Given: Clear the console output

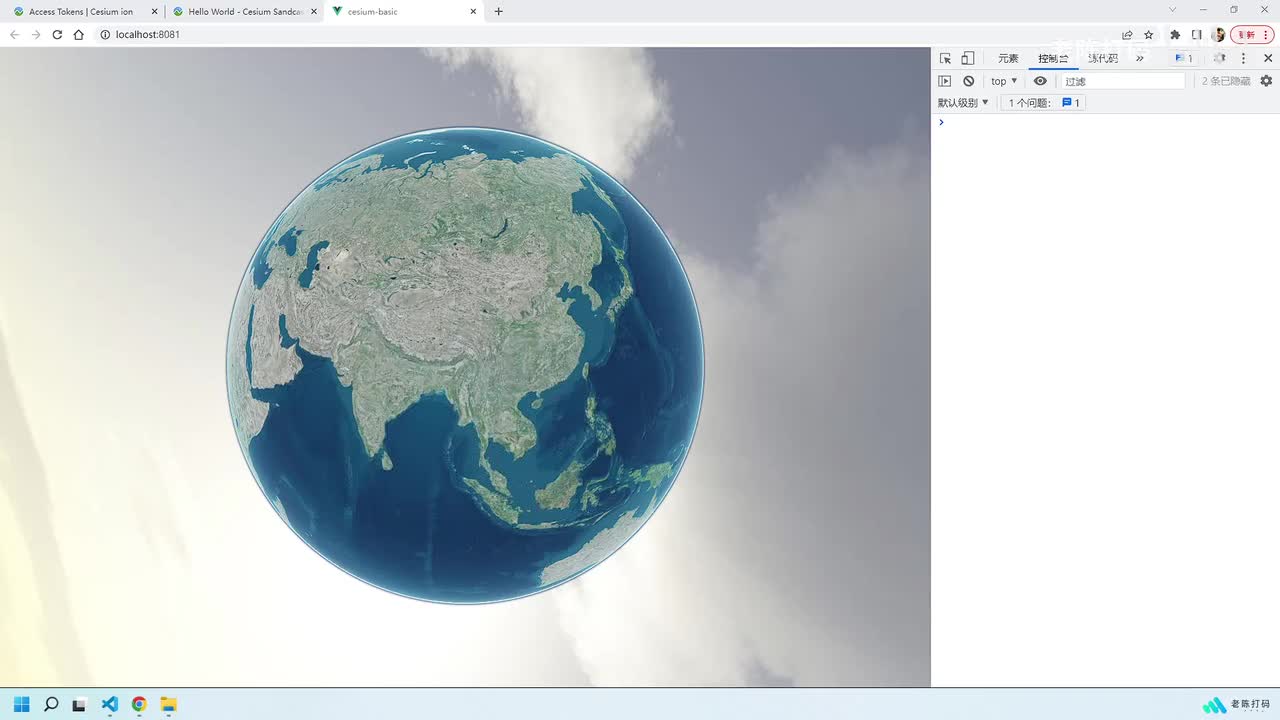Looking at the screenshot, I should point(968,81).
